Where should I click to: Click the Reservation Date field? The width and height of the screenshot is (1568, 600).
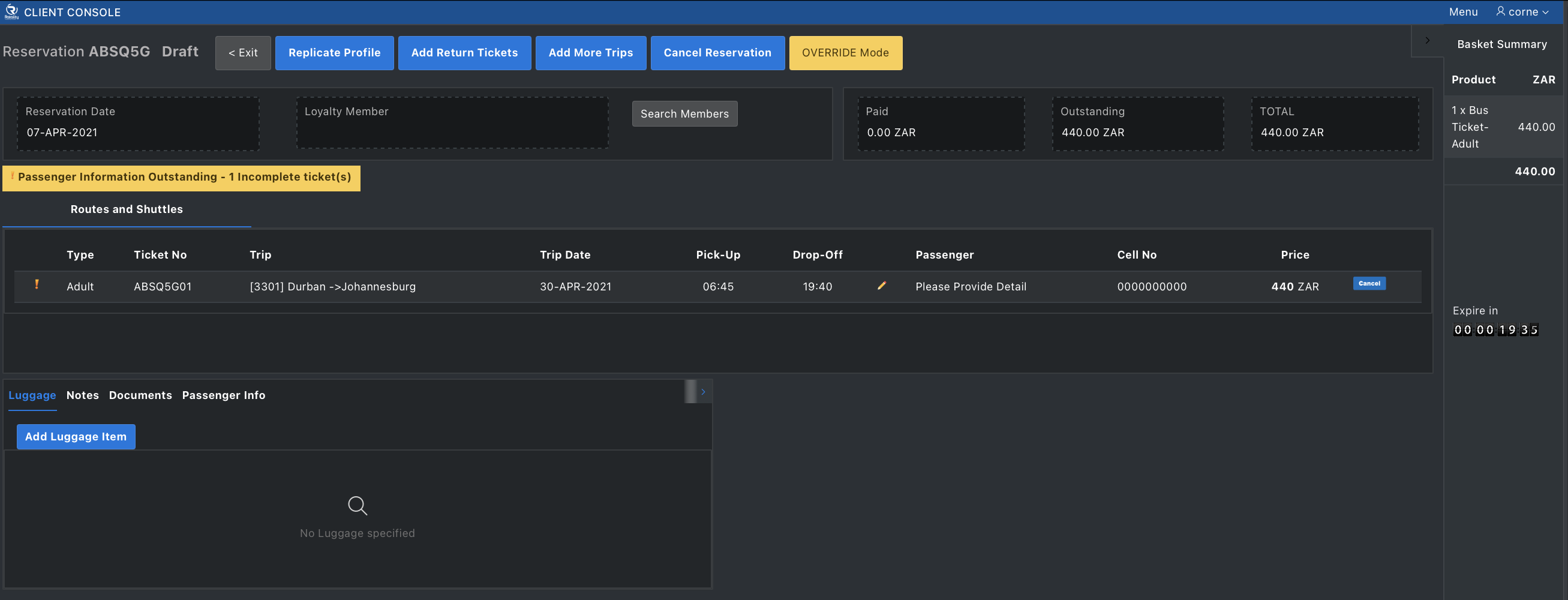[x=138, y=123]
